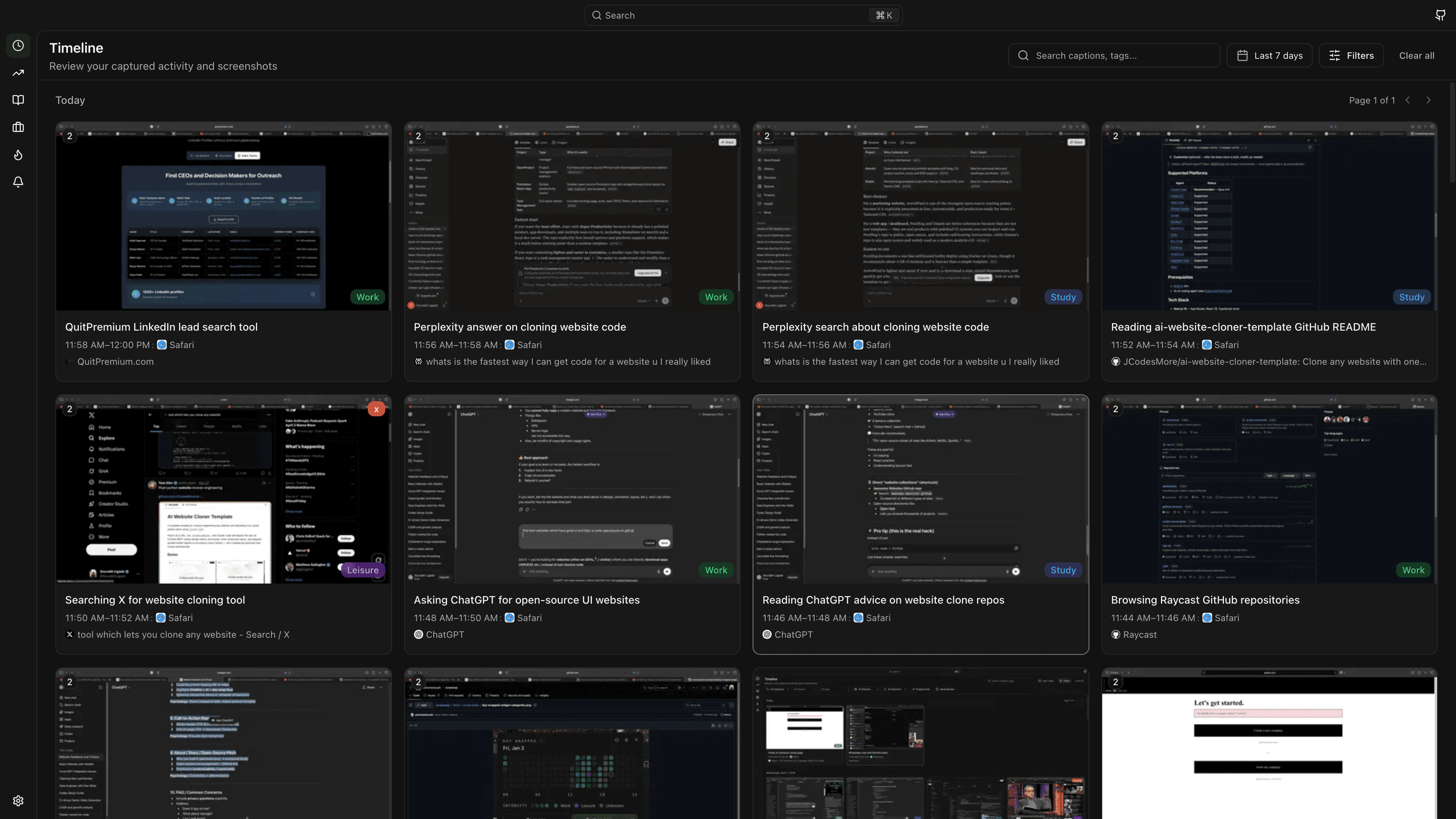1456x819 pixels.
Task: Click the ChatGPT favicon on Asking ChatGPT card
Action: point(418,635)
